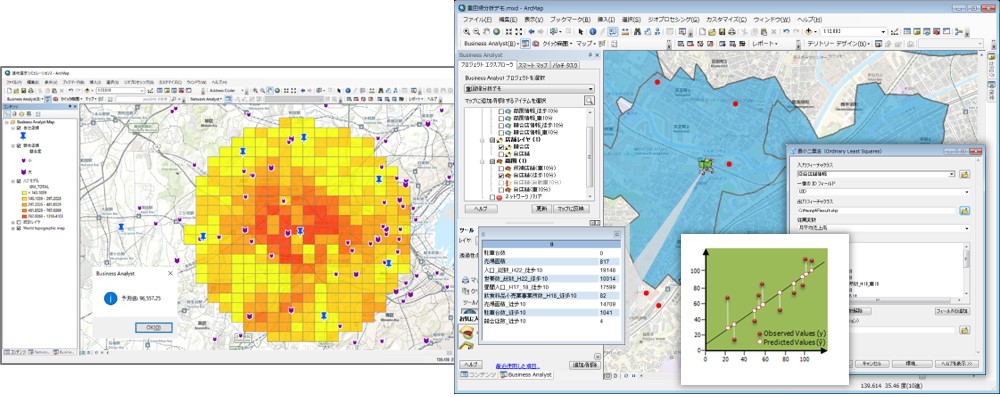1000x397 pixels.
Task: Click the Undo icon in right ArcMap toolbar
Action: [x=786, y=31]
